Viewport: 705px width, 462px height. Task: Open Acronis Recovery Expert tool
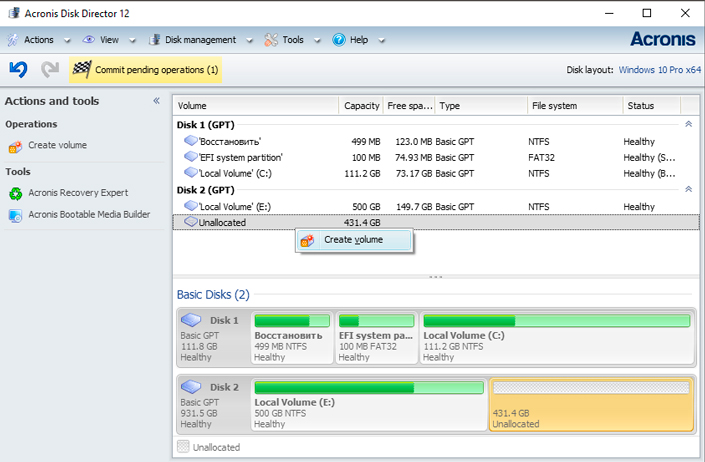point(78,193)
